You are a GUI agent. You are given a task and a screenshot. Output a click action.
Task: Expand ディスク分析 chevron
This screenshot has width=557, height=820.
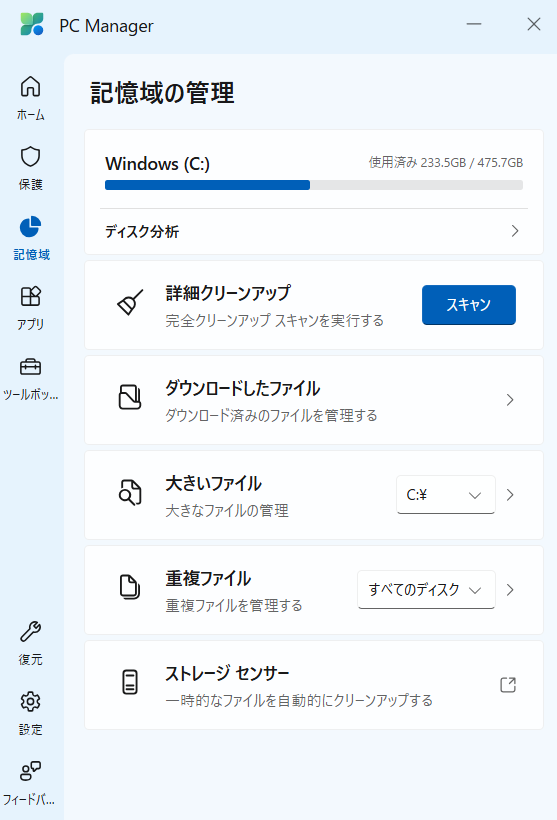(x=515, y=231)
